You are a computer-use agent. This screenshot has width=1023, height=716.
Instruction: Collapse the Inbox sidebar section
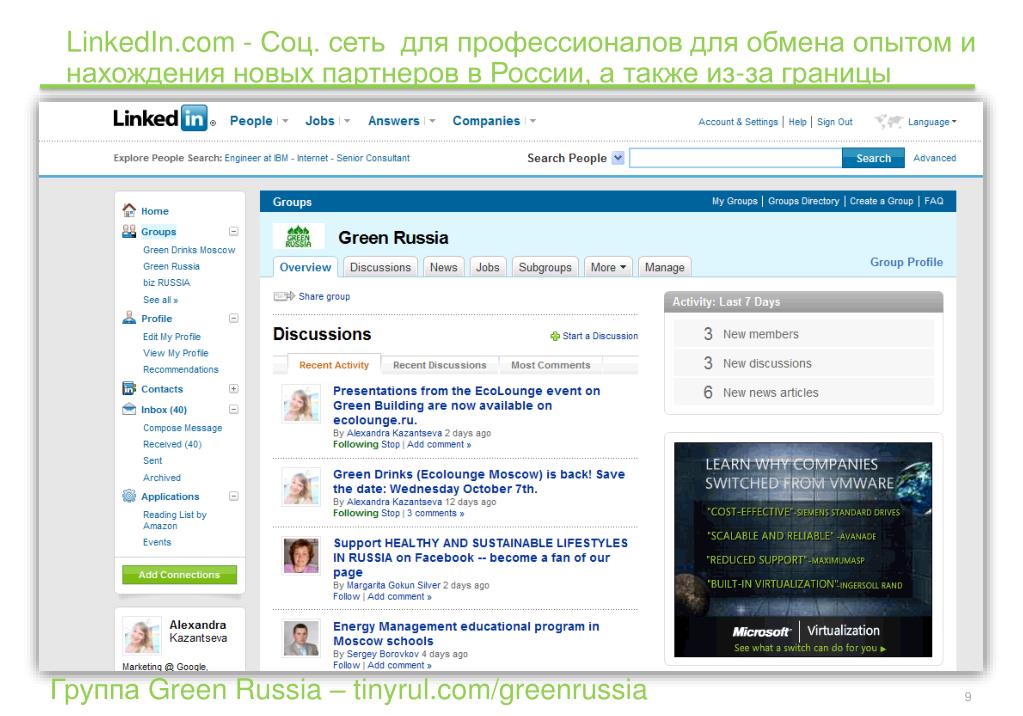pyautogui.click(x=234, y=409)
